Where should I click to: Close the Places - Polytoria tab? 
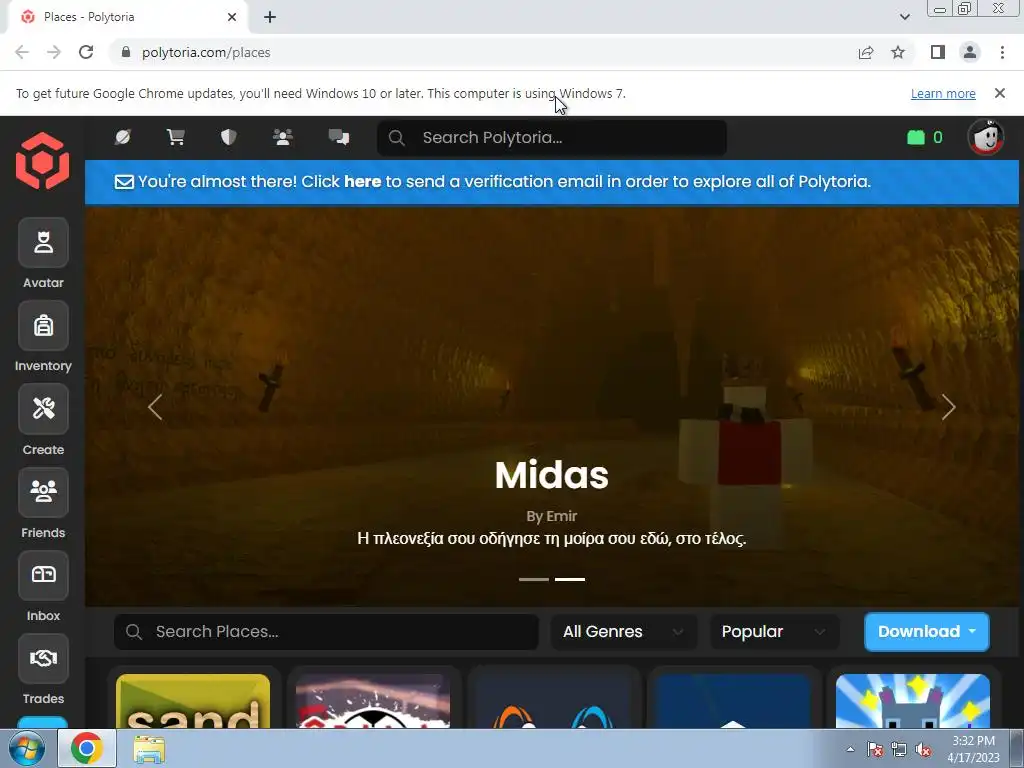232,17
